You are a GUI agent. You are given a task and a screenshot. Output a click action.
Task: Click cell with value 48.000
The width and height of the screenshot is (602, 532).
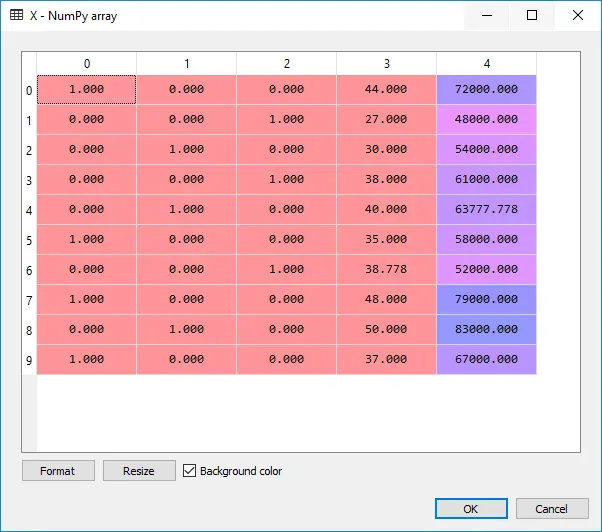(386, 299)
